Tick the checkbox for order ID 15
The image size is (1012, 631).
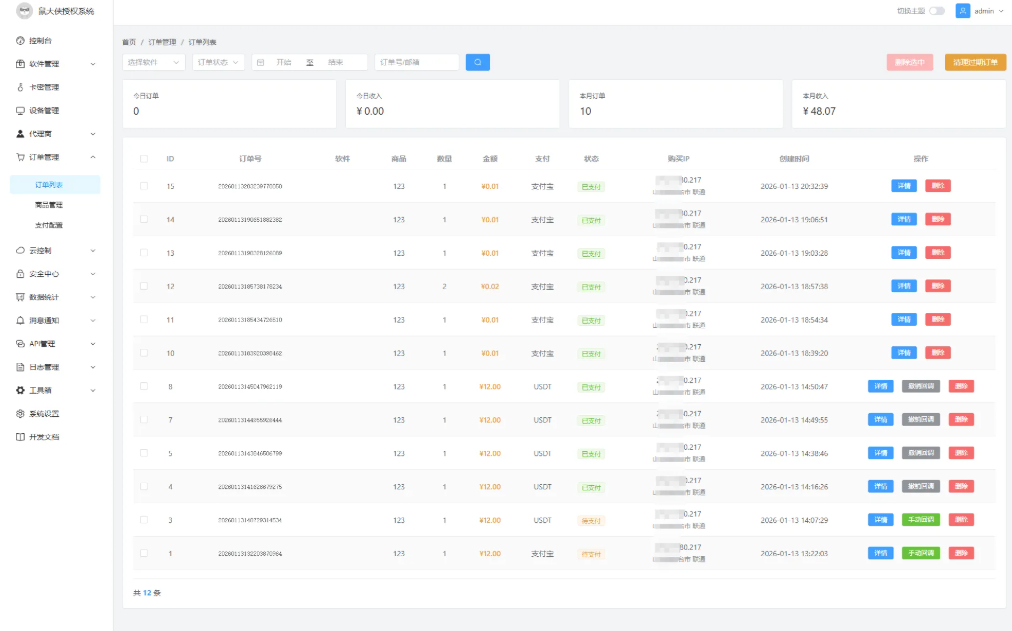pos(144,186)
